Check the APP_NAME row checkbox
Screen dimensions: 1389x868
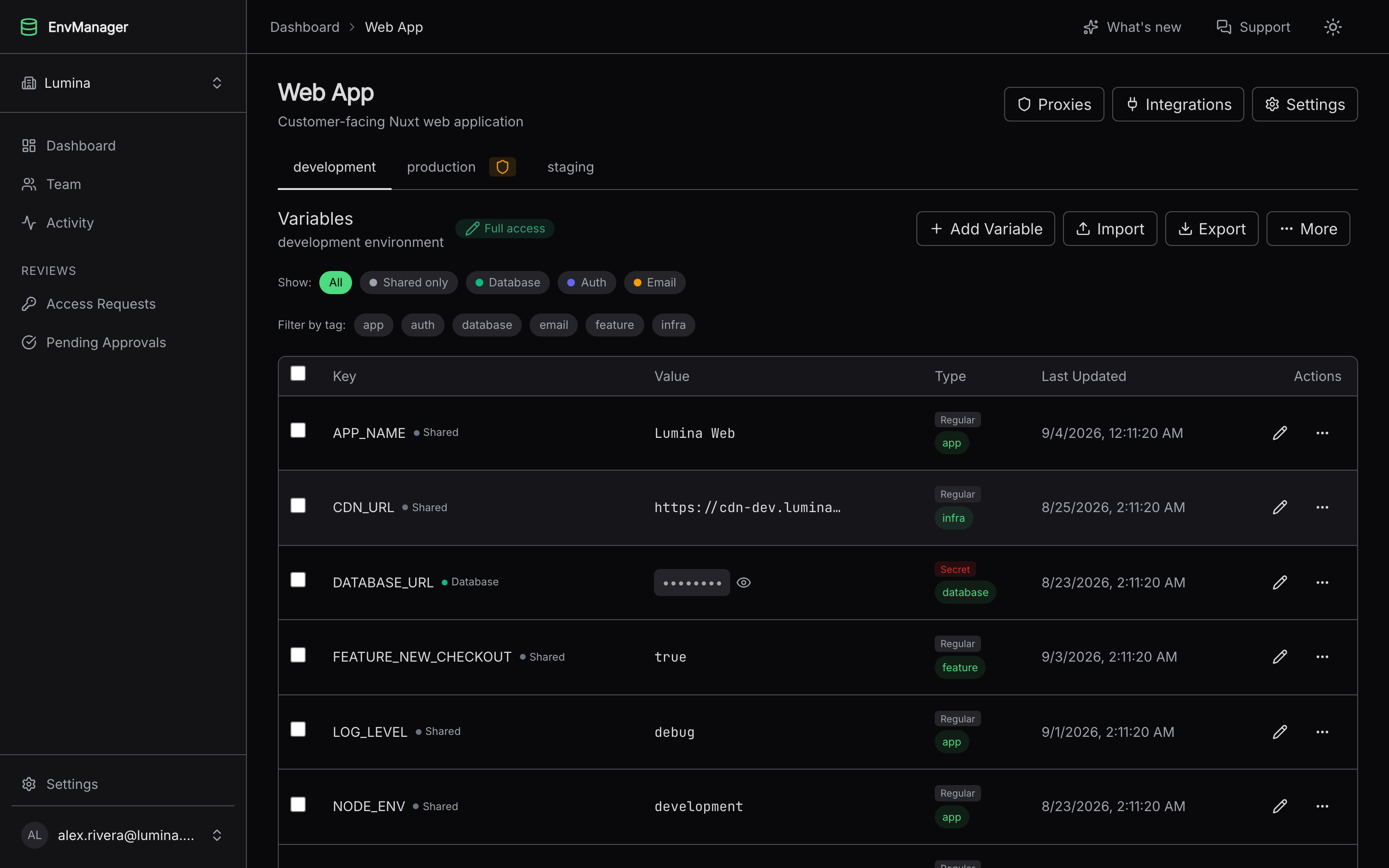tap(298, 431)
